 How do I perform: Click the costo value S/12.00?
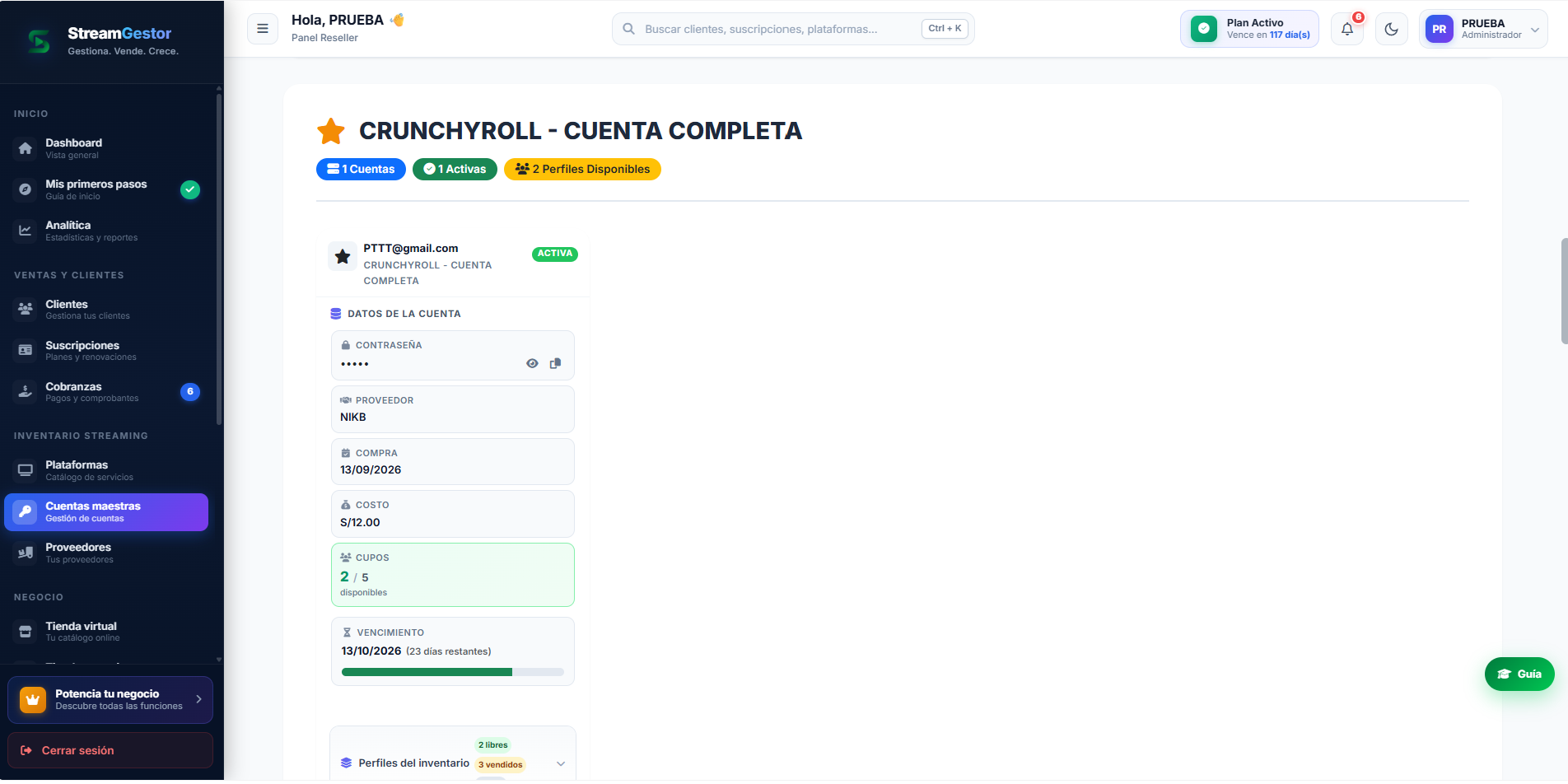click(x=360, y=522)
